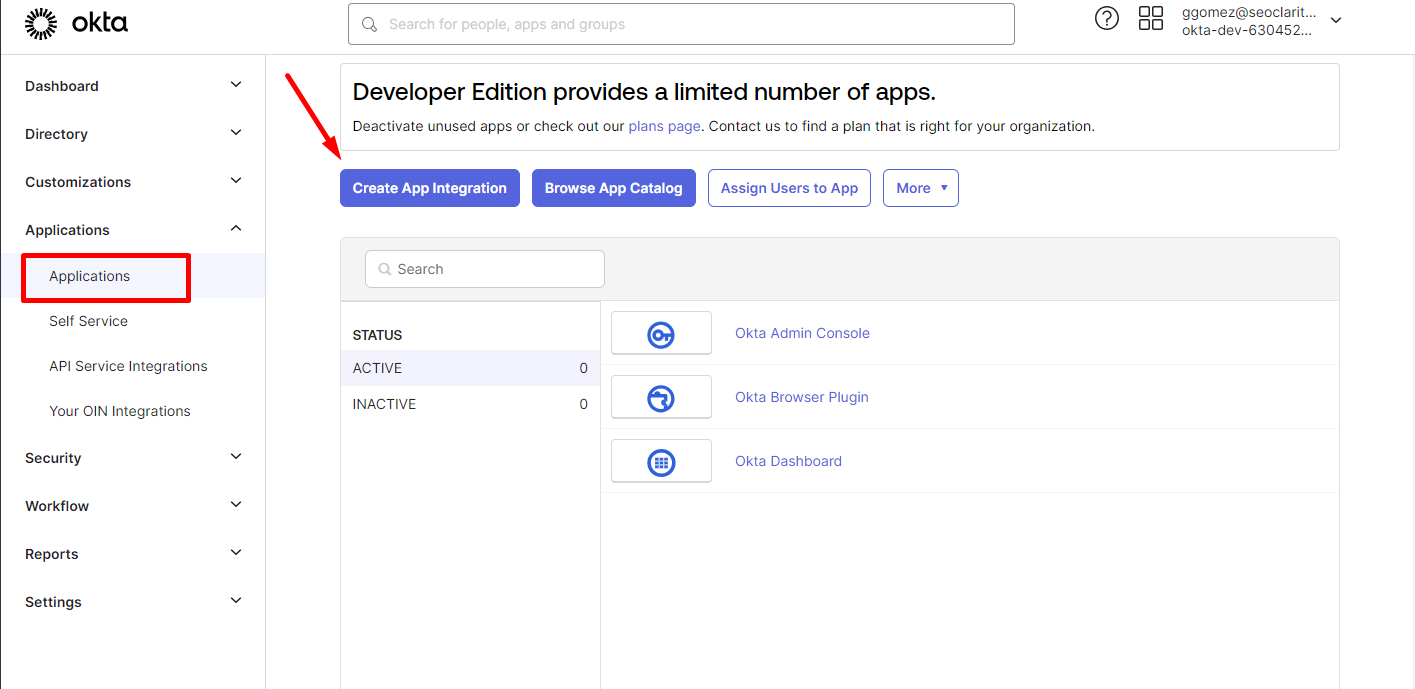
Task: Go to Your OIN Integrations
Action: (119, 411)
